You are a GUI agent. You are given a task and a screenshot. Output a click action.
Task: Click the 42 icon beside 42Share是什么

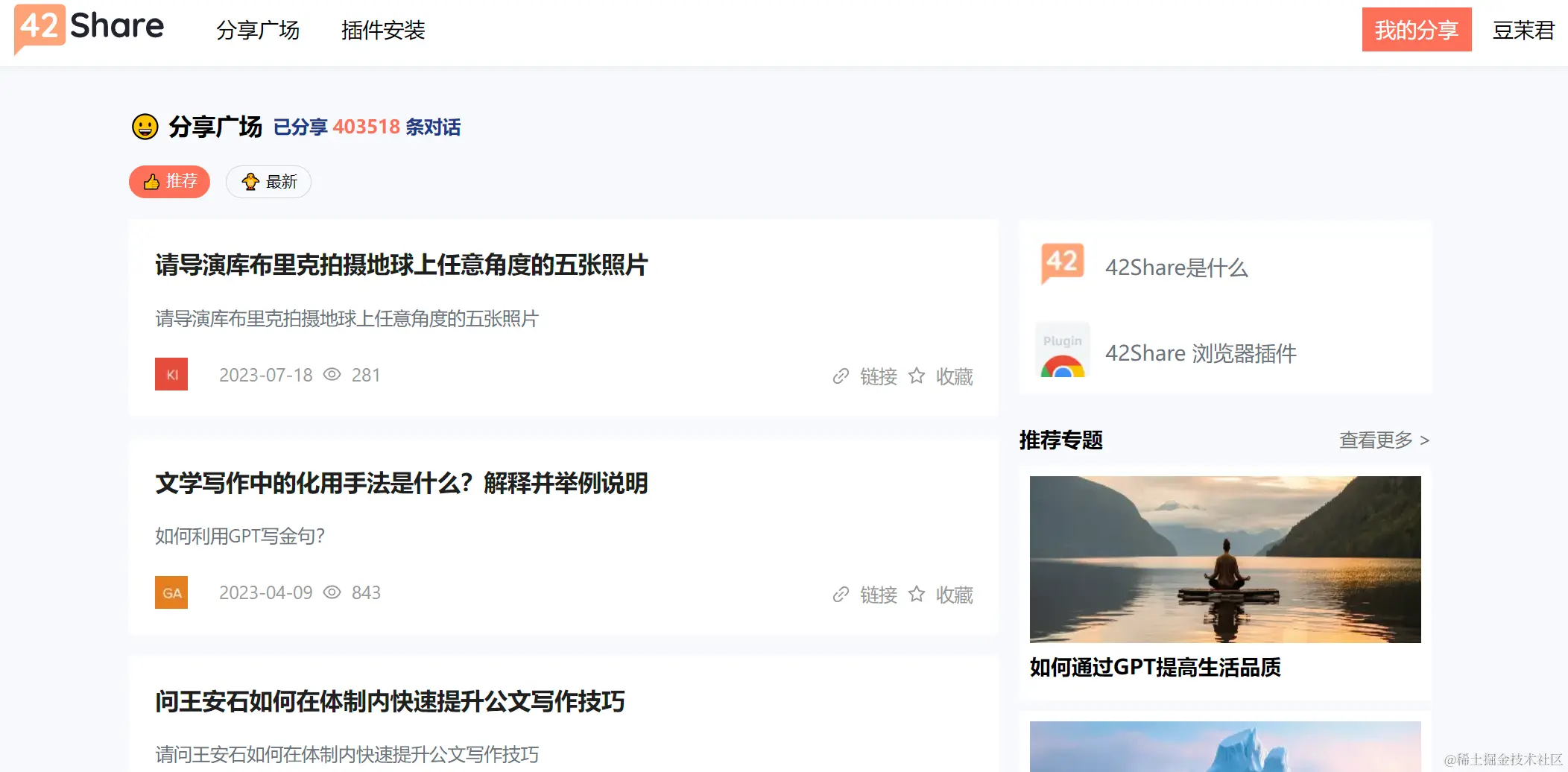1063,263
